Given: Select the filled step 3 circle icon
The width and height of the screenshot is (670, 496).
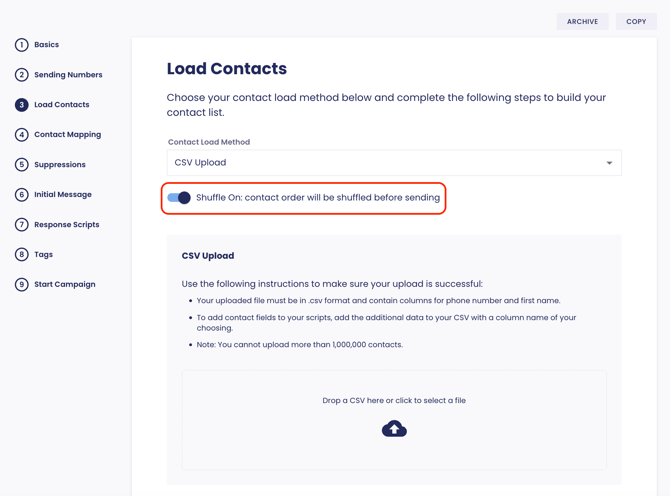Looking at the screenshot, I should pyautogui.click(x=21, y=105).
